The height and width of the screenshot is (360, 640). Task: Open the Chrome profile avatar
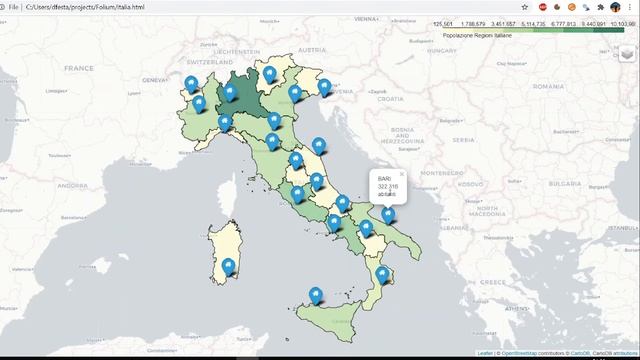615,7
